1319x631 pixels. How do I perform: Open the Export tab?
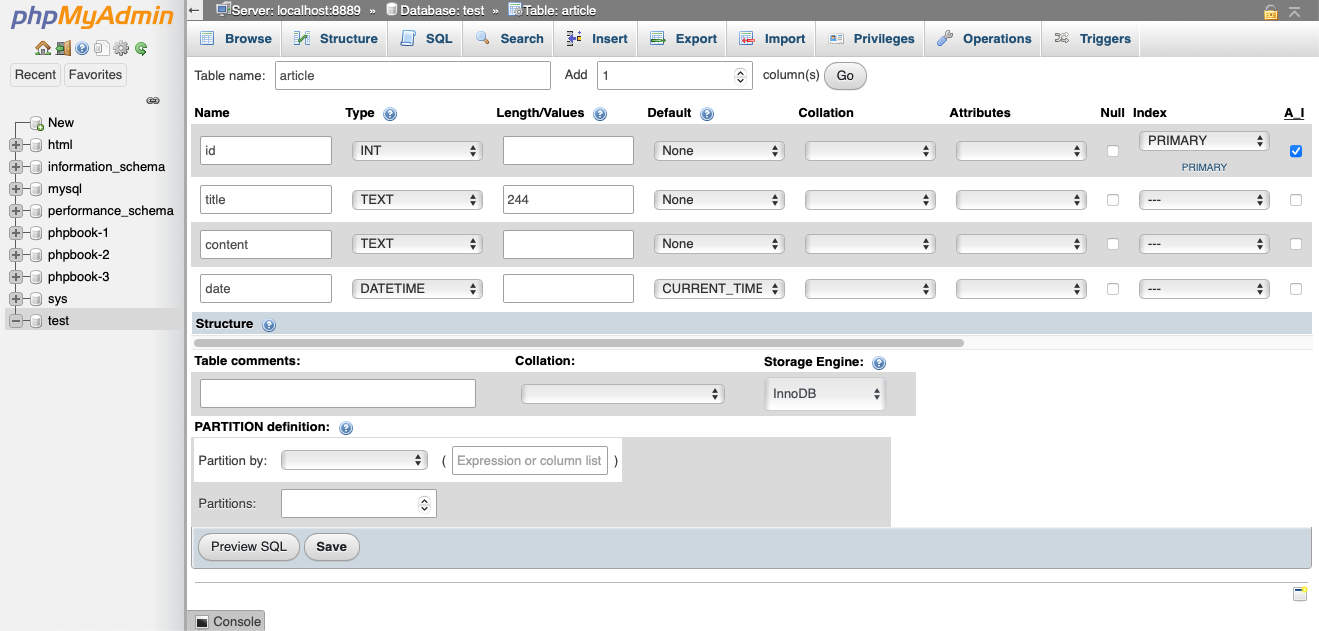click(684, 39)
